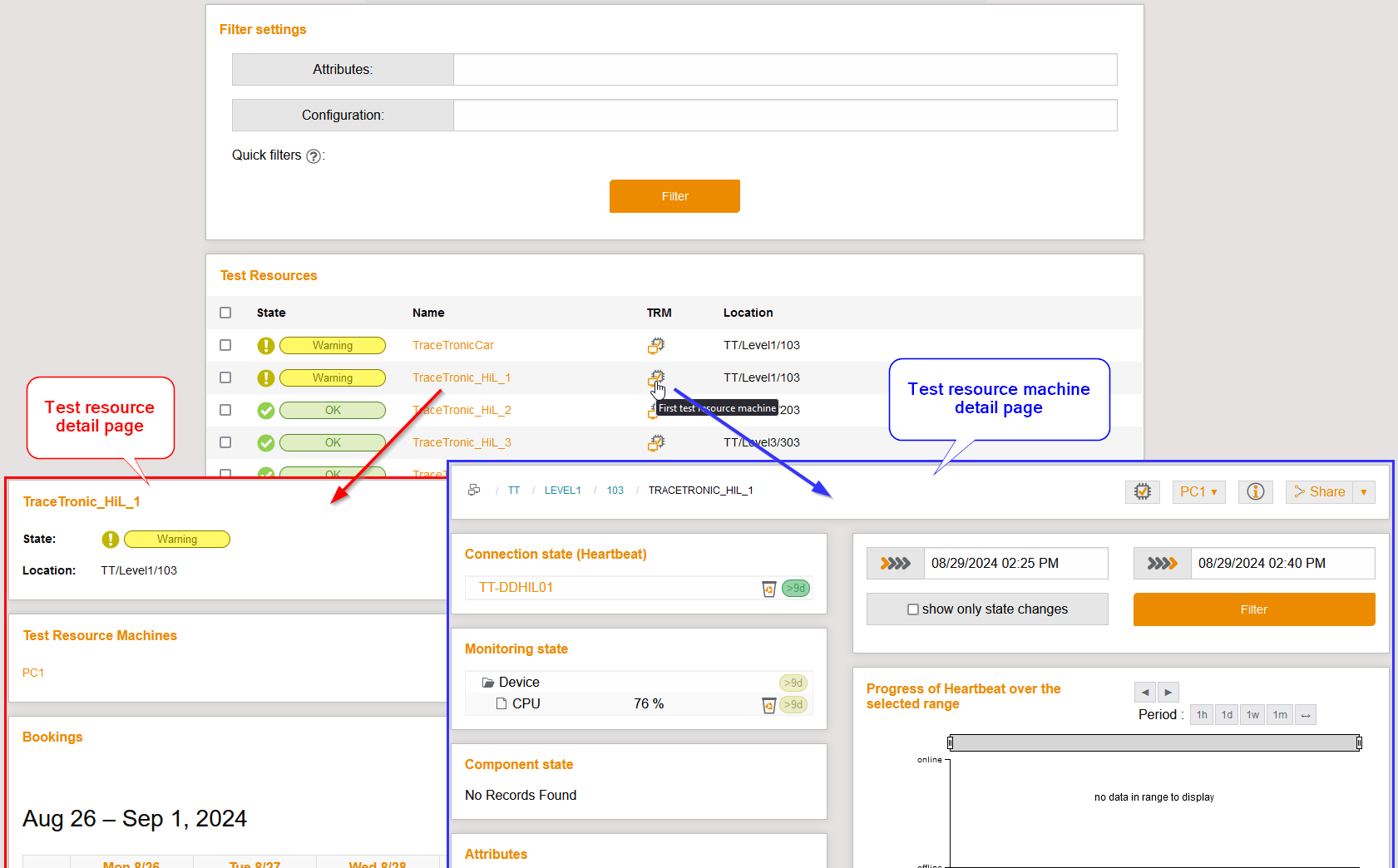The height and width of the screenshot is (868, 1398).
Task: Click the Filter button under Quick filters
Action: tap(674, 196)
